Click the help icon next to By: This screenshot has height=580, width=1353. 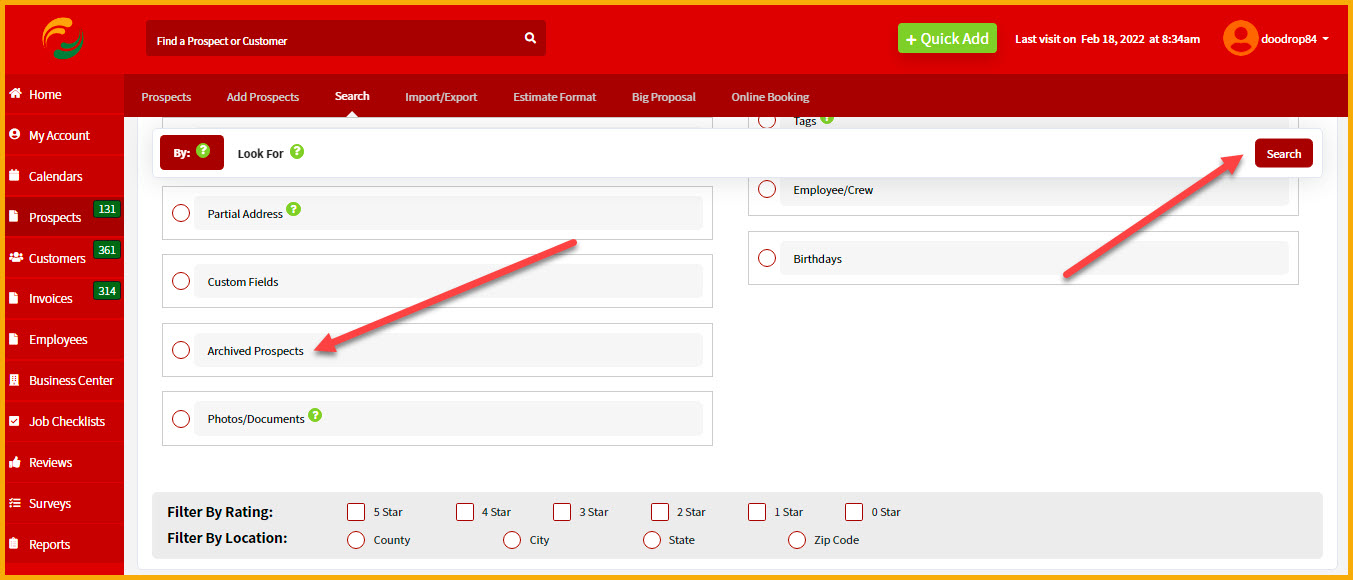pyautogui.click(x=203, y=152)
